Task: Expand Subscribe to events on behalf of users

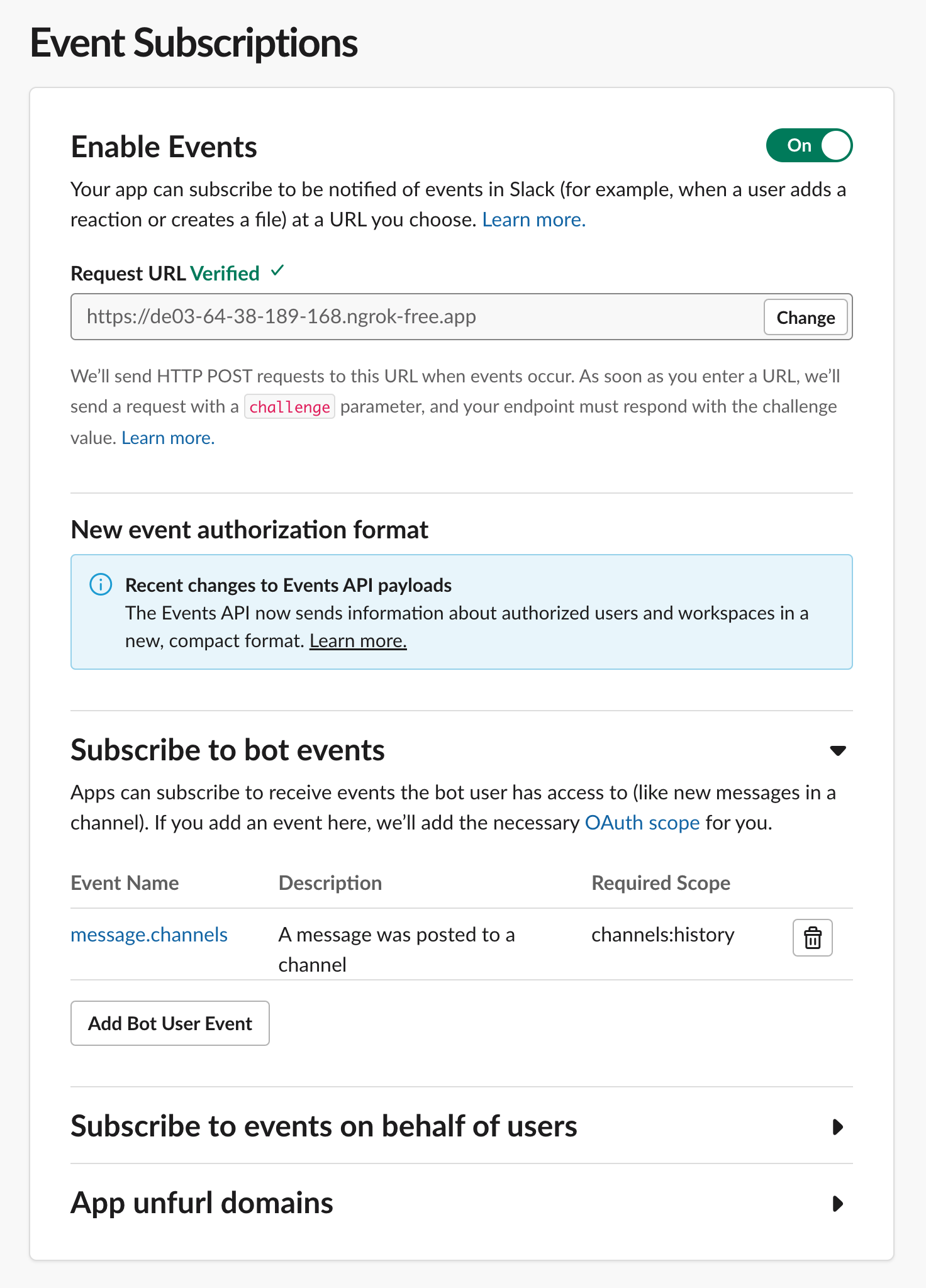Action: (837, 1126)
